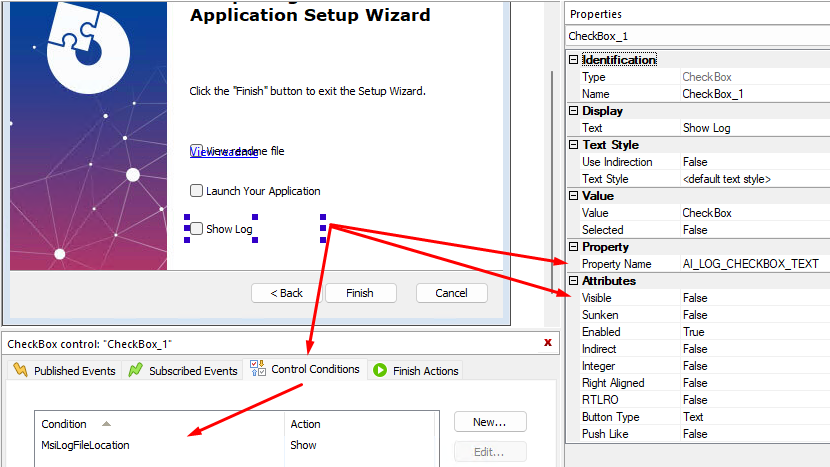Collapse the Text Style property group
This screenshot has height=467, width=830.
point(573,145)
